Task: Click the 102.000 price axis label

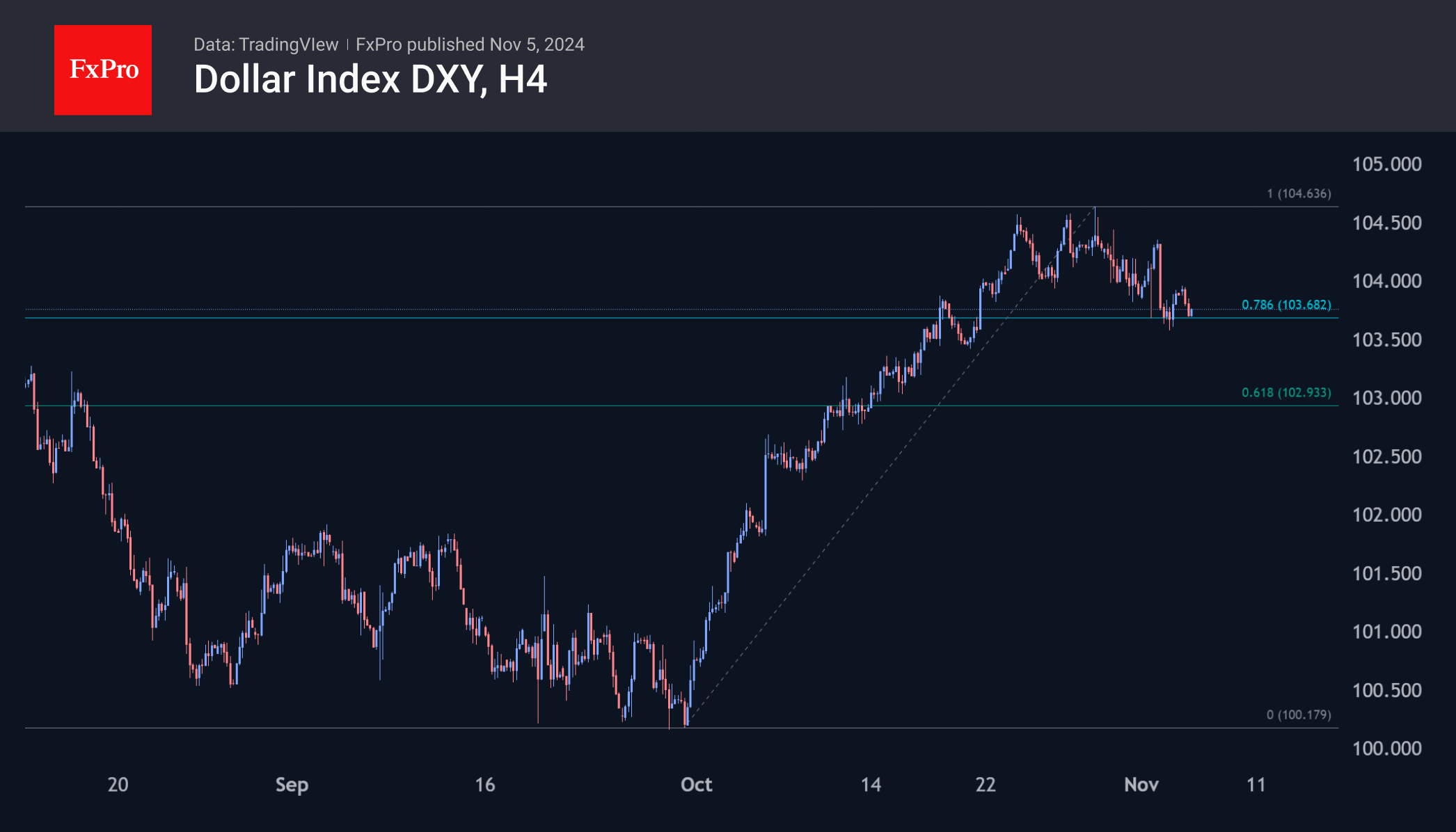Action: pos(1386,515)
